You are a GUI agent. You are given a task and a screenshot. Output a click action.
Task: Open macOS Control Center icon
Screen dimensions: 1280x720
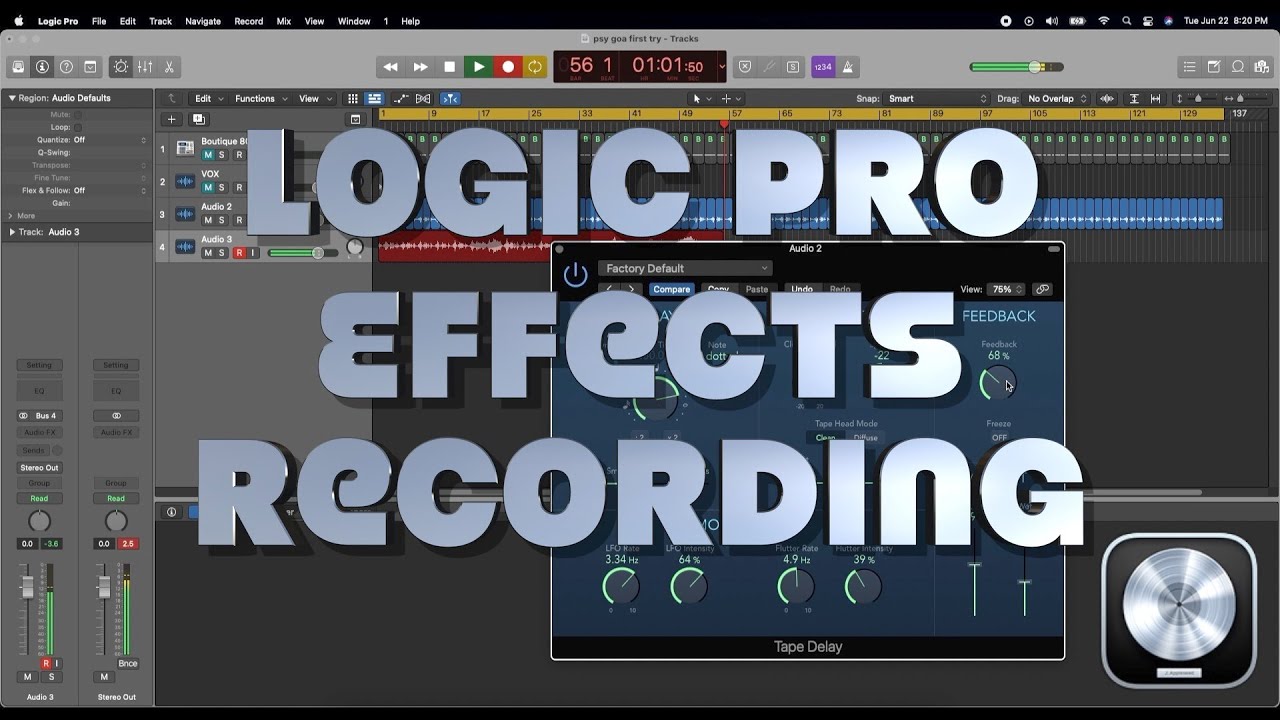point(1148,21)
